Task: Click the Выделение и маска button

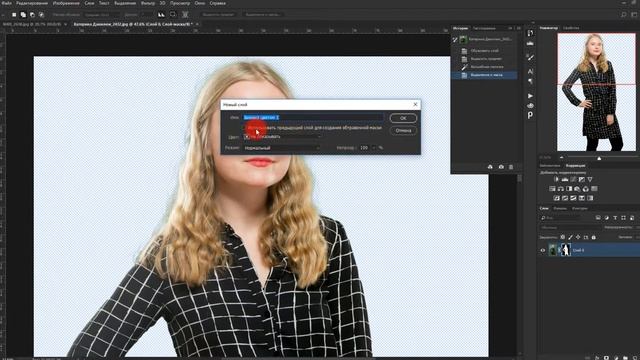Action: coord(262,15)
